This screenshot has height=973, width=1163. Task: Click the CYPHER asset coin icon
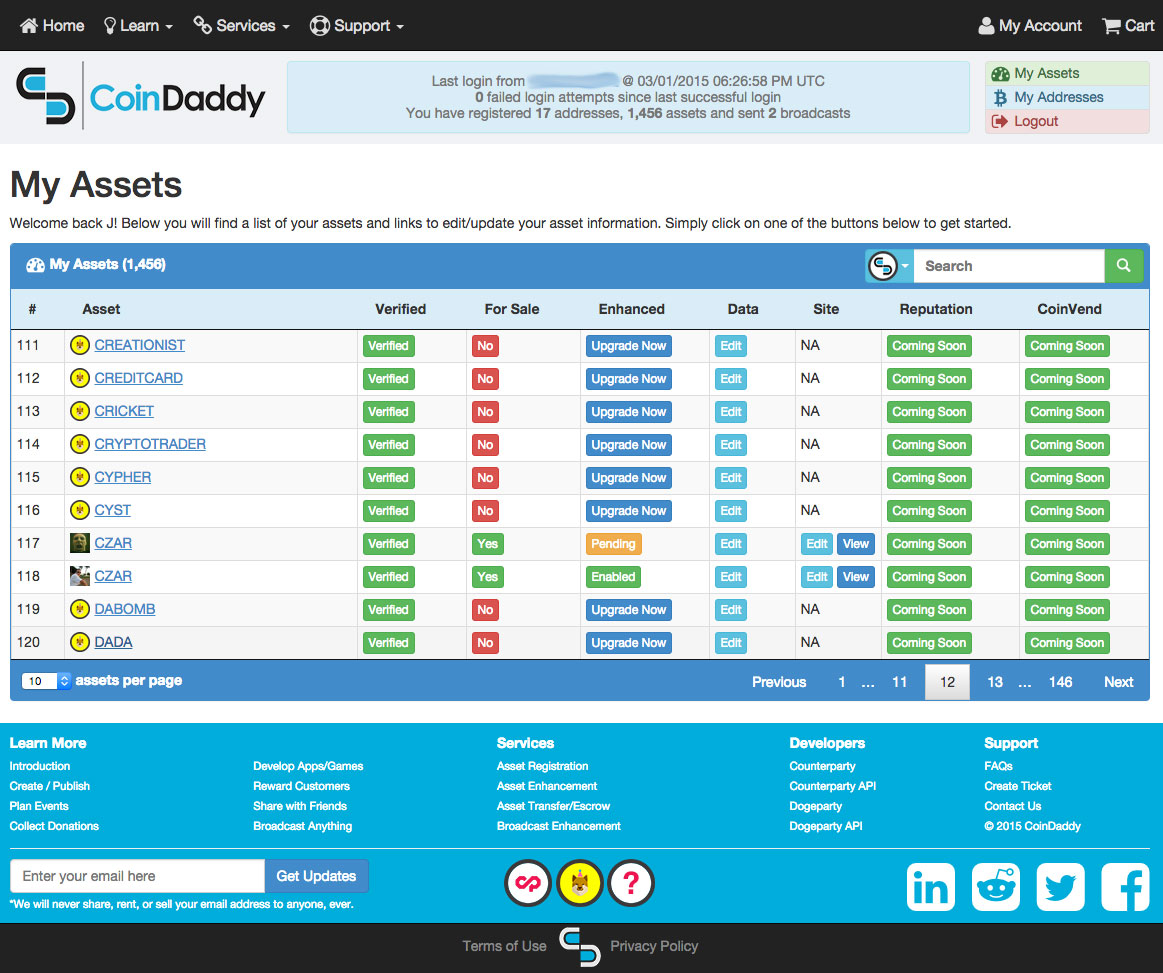point(79,477)
